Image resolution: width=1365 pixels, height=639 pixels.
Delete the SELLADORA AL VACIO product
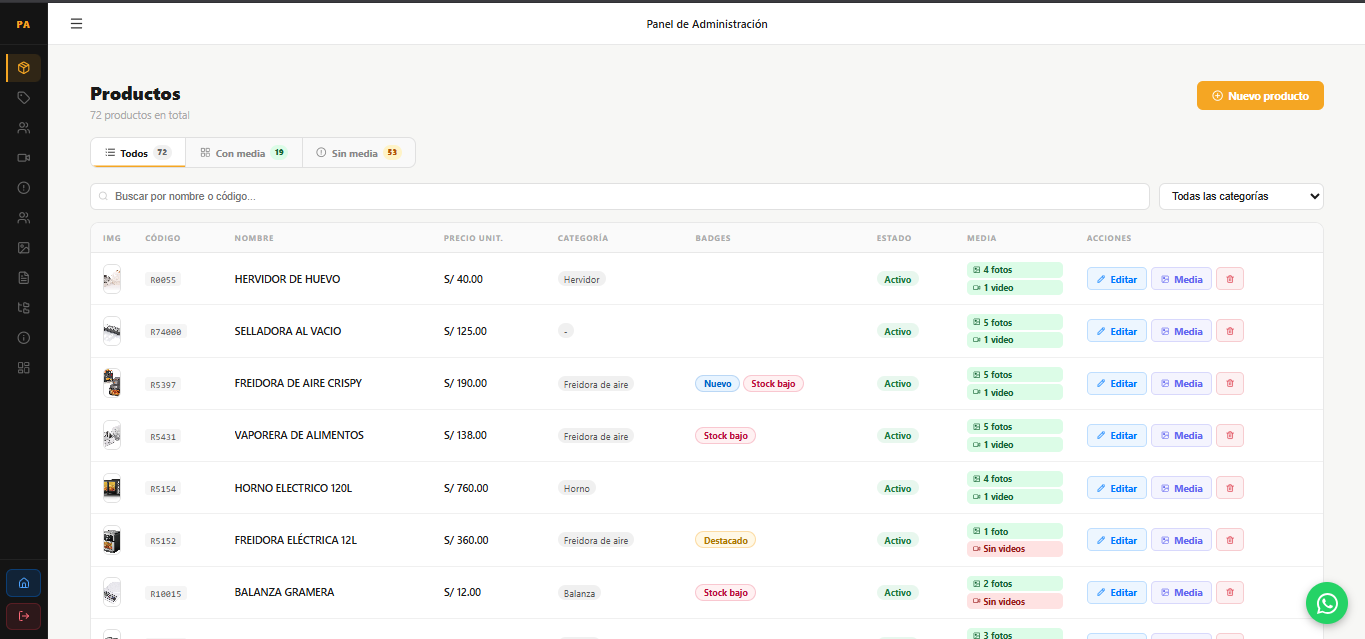tap(1230, 331)
